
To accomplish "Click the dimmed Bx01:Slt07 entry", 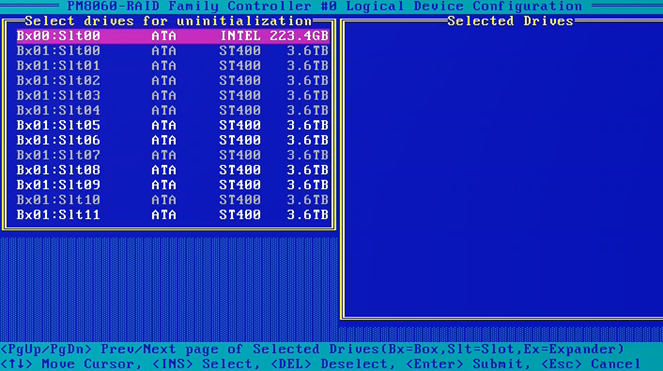I will click(173, 155).
